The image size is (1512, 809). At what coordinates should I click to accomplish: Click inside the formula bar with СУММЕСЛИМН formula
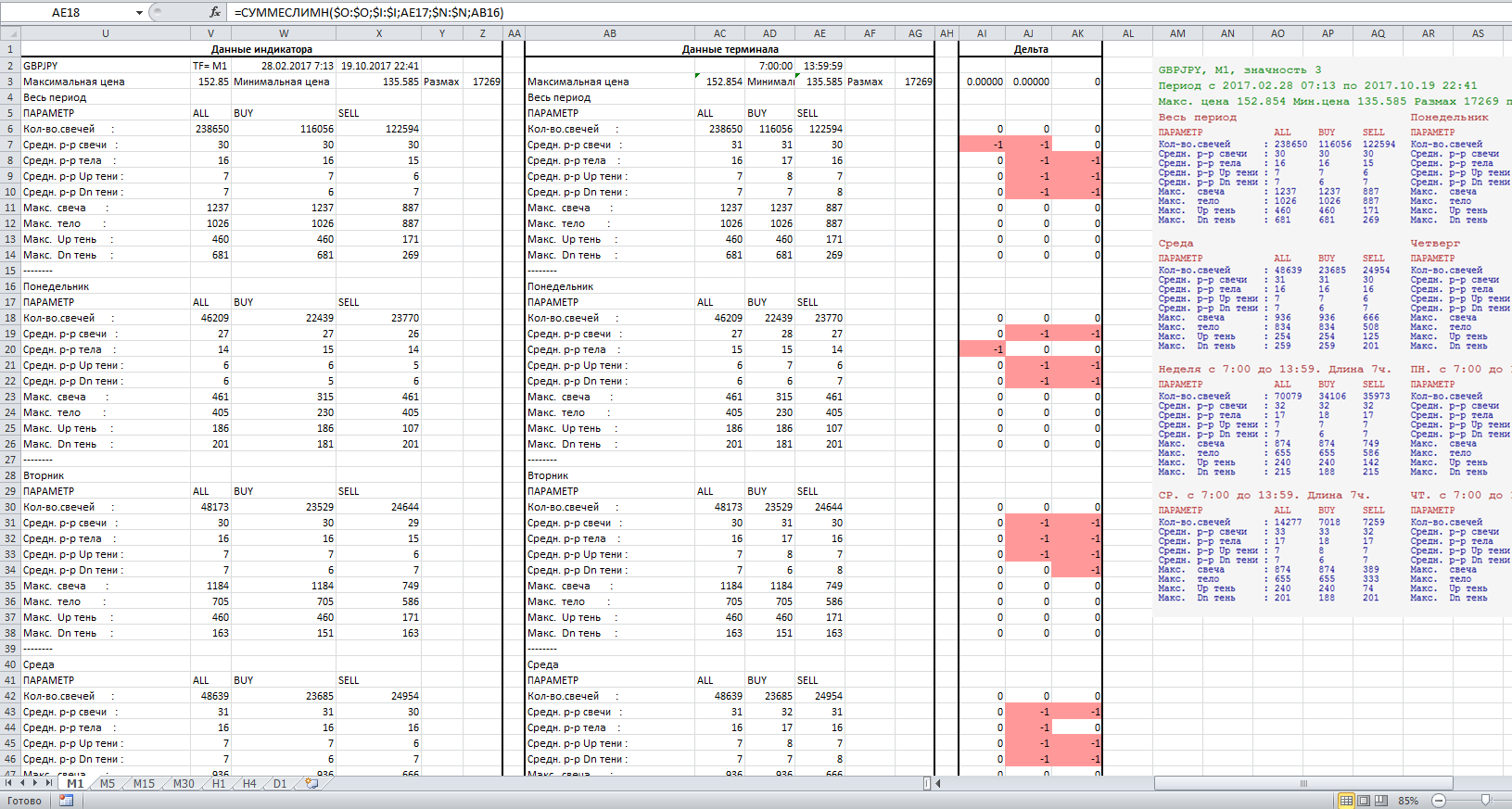pyautogui.click(x=870, y=13)
